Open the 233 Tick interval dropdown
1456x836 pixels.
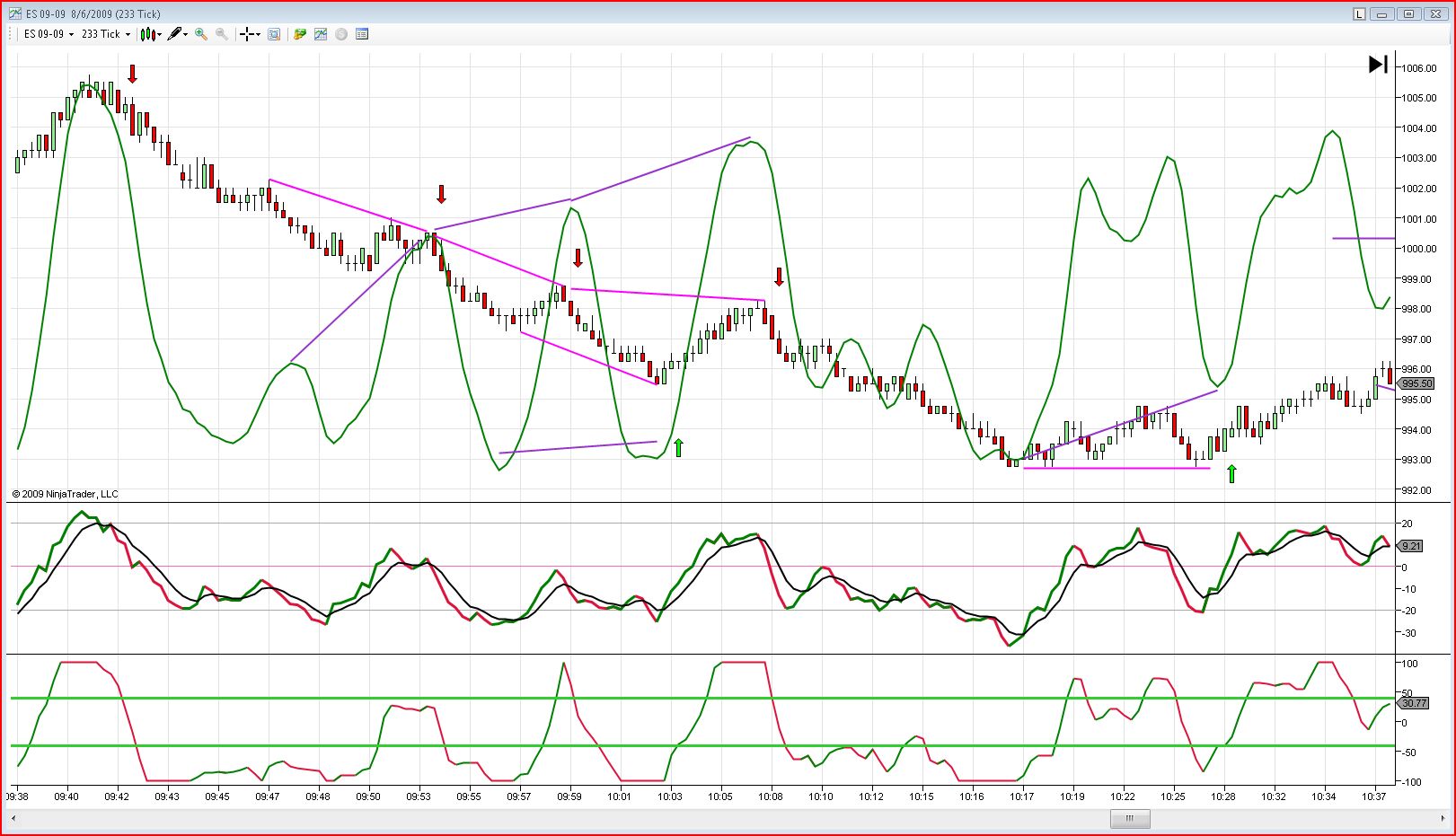pos(105,34)
